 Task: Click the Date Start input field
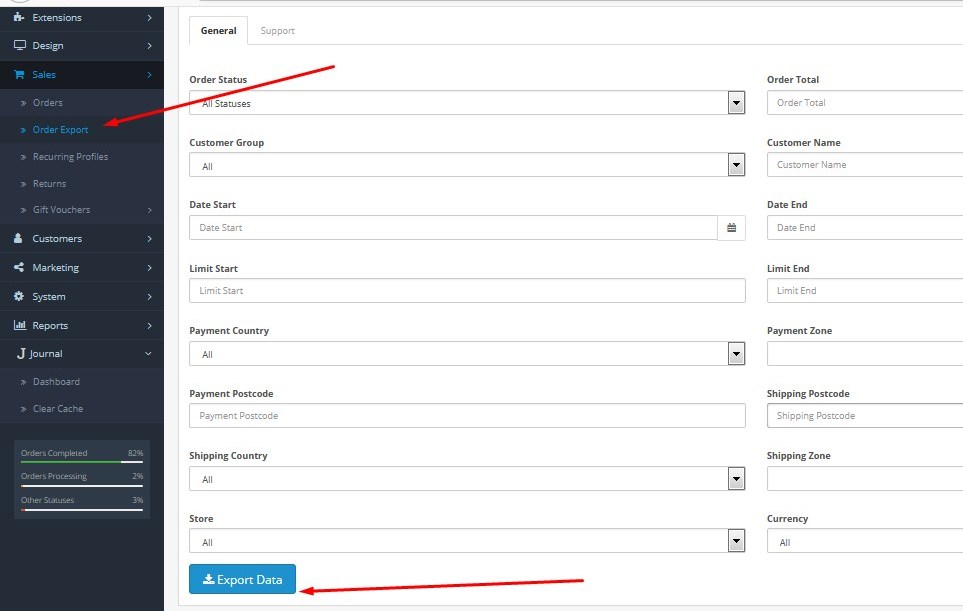click(x=453, y=228)
